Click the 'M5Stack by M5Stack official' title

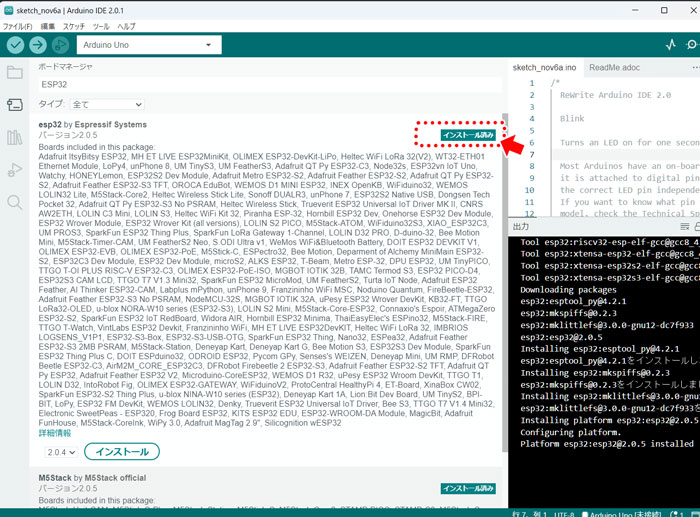tap(92, 478)
